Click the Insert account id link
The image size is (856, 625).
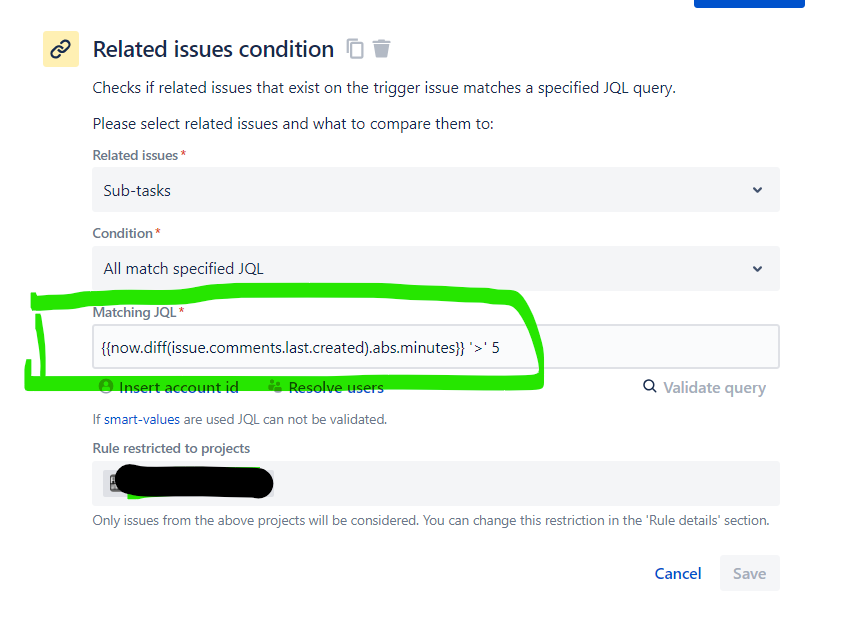(x=179, y=387)
